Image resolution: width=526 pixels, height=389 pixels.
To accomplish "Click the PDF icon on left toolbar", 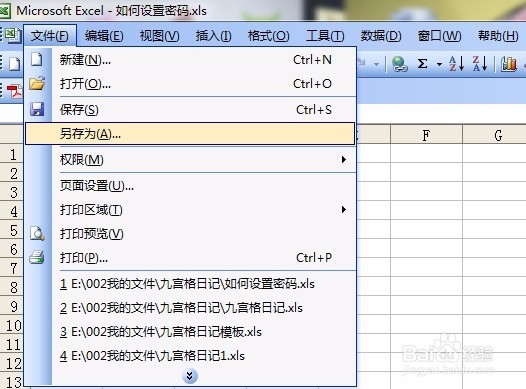I will (14, 91).
